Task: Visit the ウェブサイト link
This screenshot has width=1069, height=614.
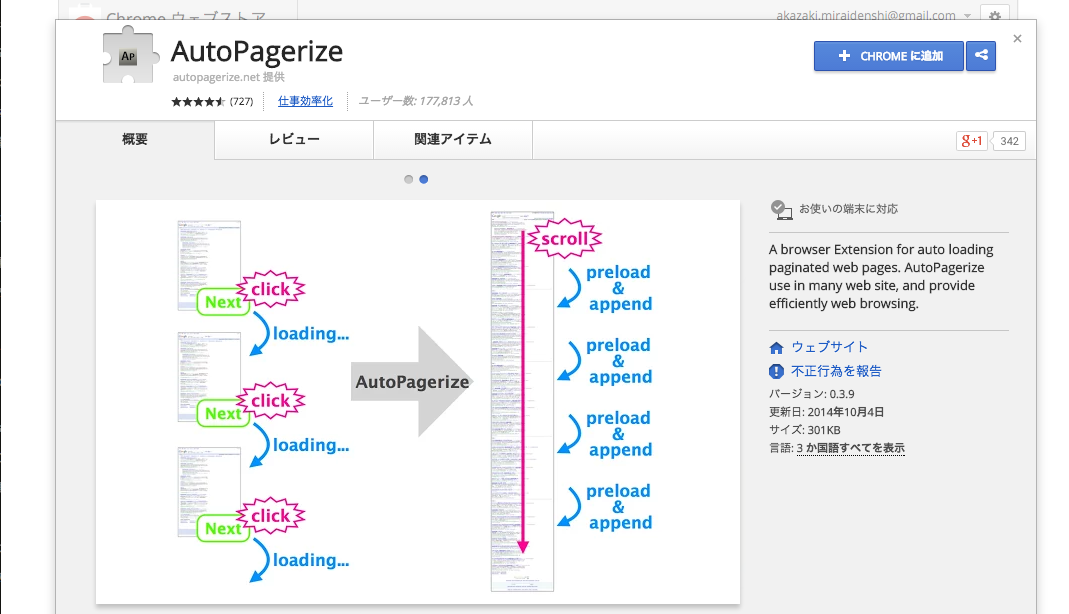Action: click(829, 347)
